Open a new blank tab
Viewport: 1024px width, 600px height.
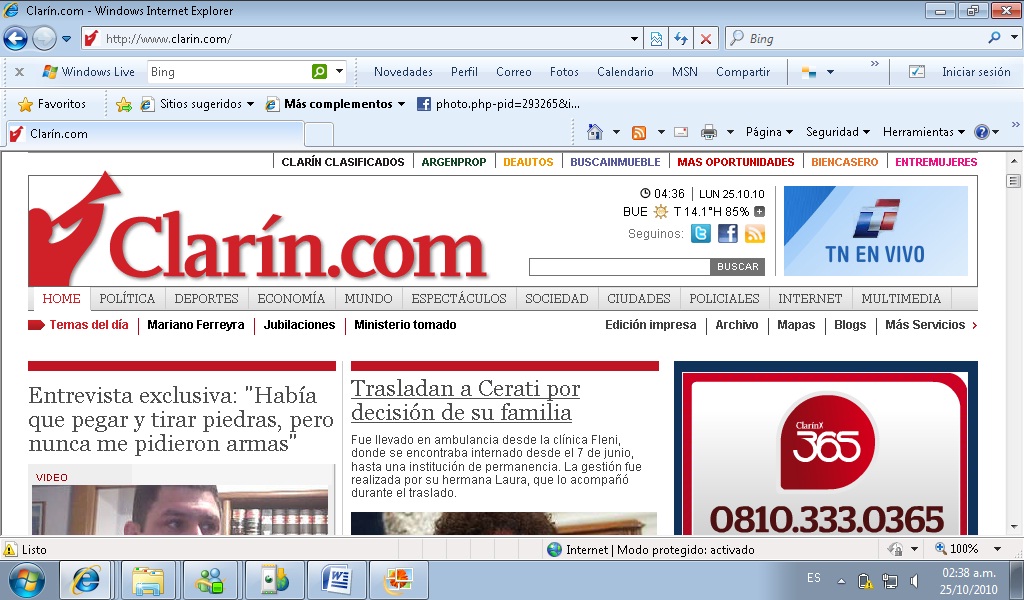(x=319, y=134)
